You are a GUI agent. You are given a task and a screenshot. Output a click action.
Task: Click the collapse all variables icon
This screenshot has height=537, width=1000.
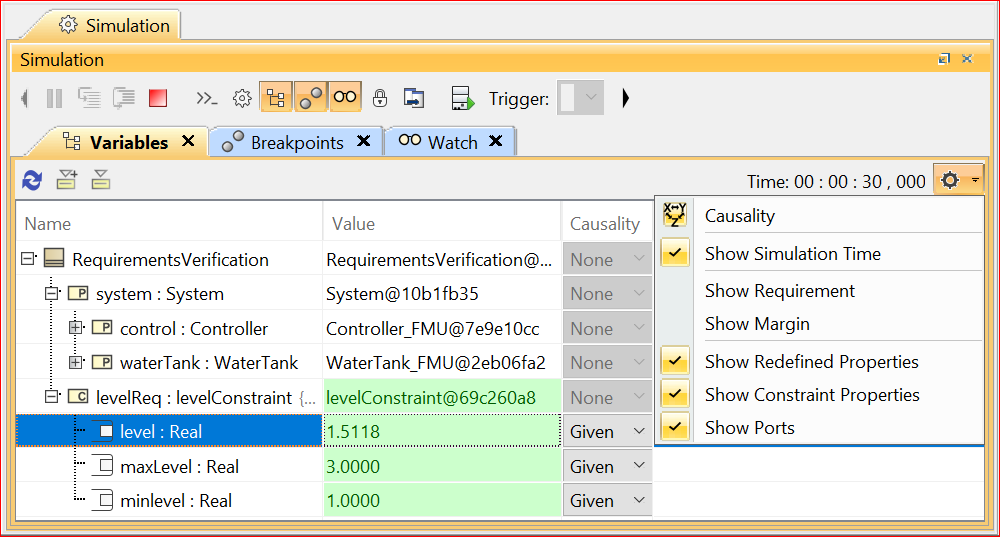tap(100, 180)
